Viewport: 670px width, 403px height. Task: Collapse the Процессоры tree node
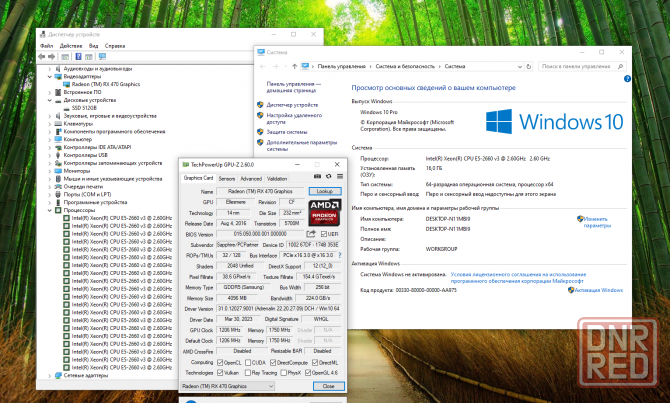click(50, 210)
